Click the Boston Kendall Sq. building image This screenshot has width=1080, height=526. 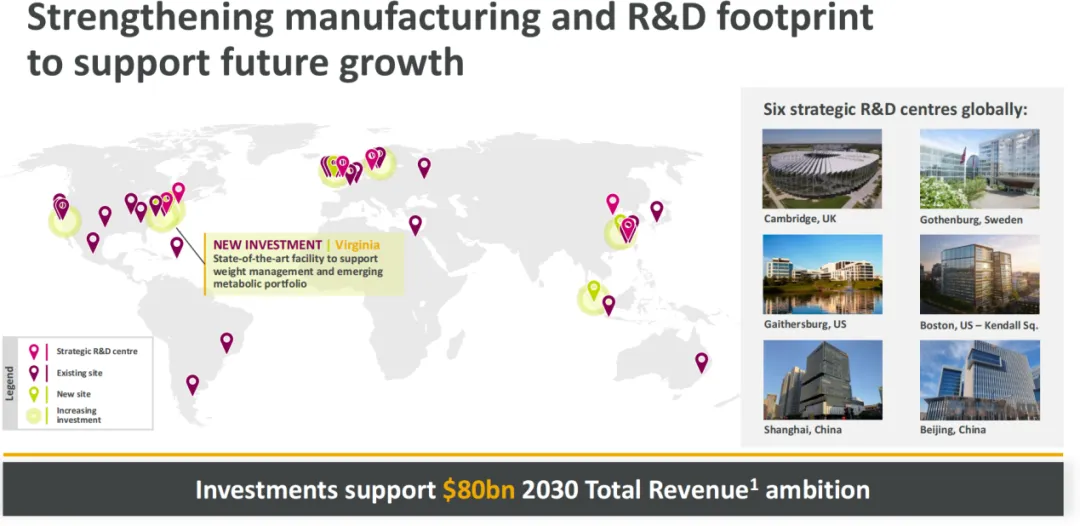click(x=979, y=275)
